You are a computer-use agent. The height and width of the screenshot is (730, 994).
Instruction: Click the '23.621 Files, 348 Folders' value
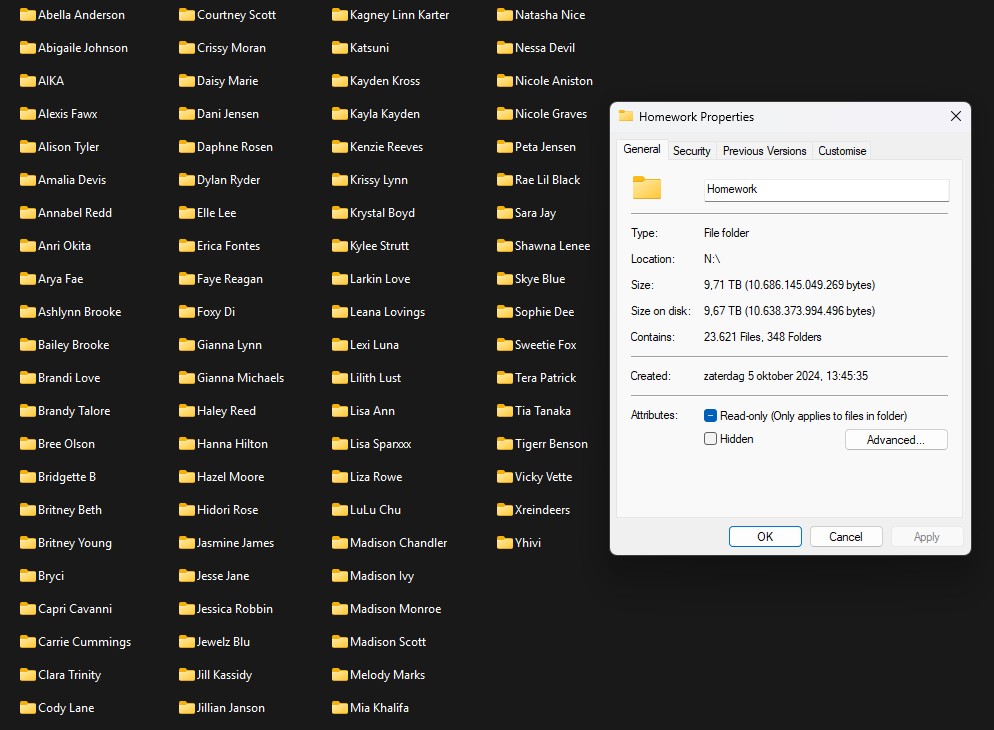point(763,336)
